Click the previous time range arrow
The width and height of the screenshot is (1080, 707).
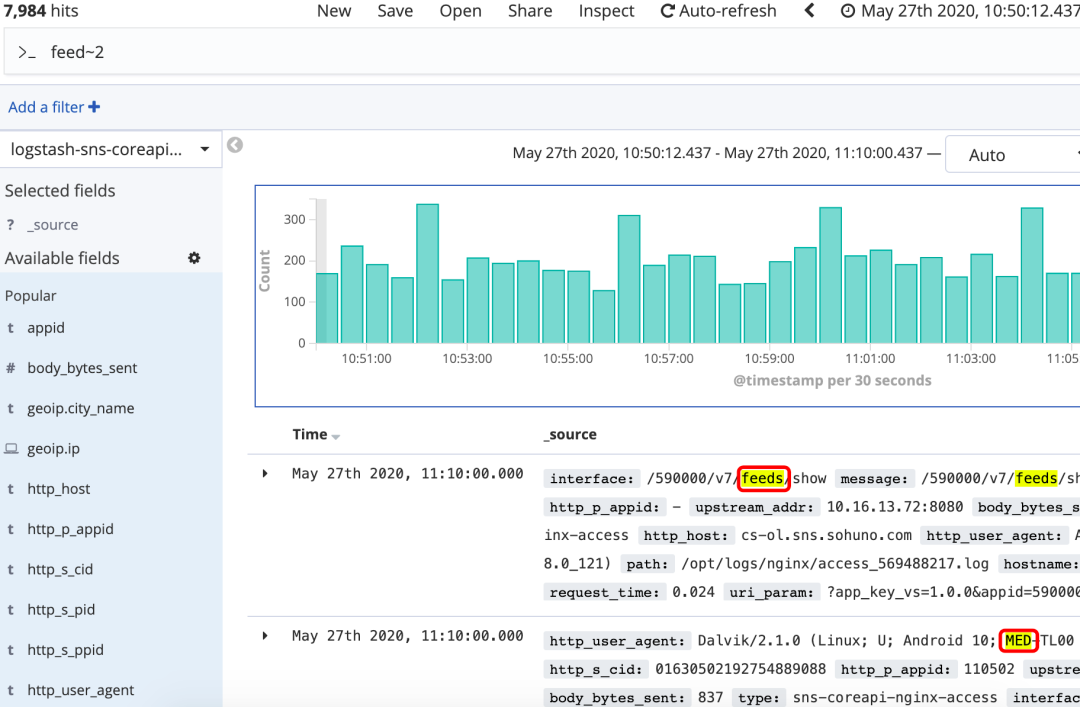810,11
